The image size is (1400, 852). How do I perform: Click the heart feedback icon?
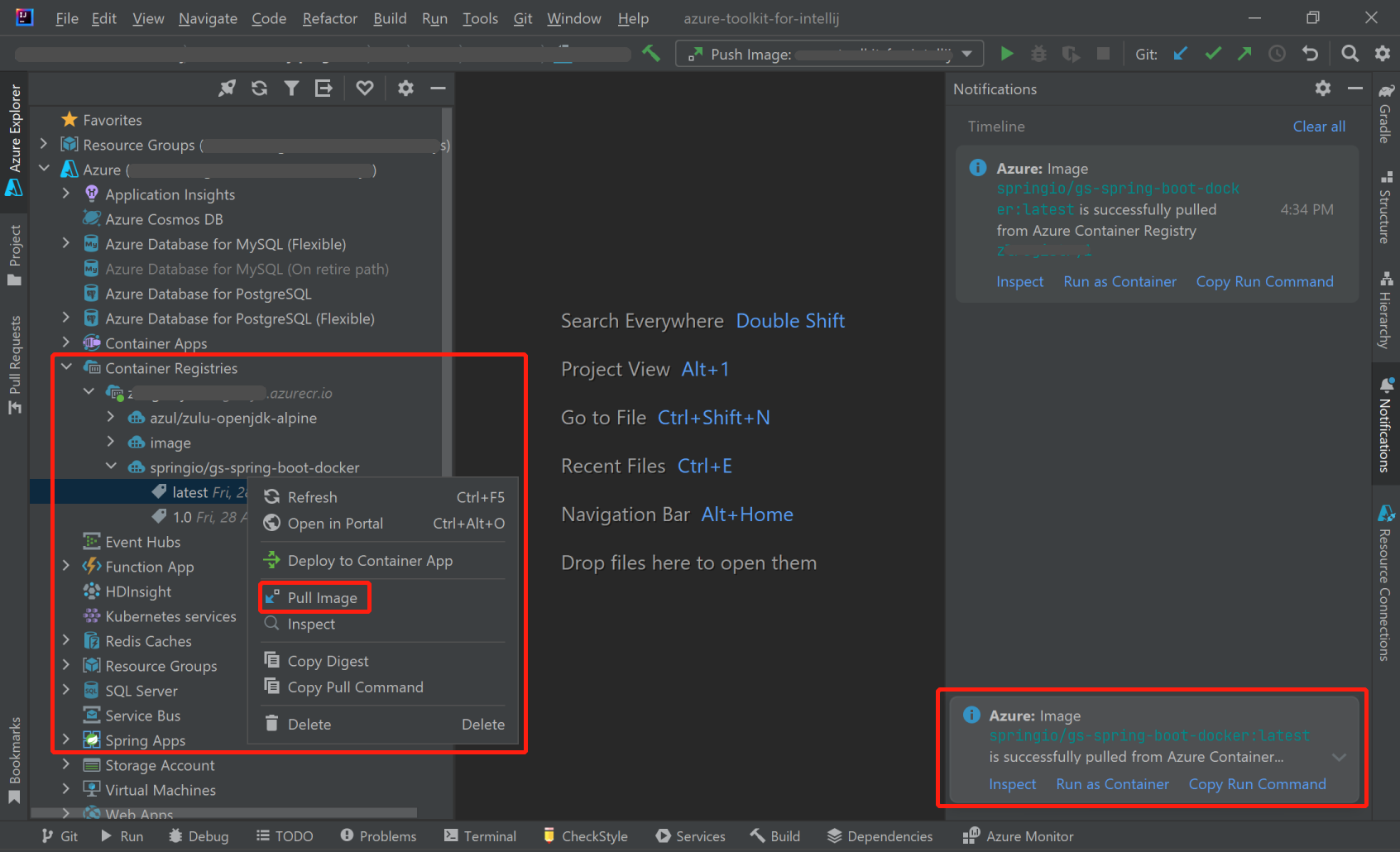pyautogui.click(x=365, y=89)
